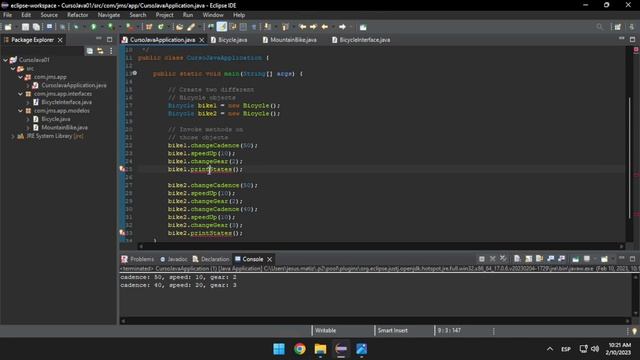Click the error marker on line 25 gutter
Image resolution: width=640 pixels, height=360 pixels.
(122, 169)
